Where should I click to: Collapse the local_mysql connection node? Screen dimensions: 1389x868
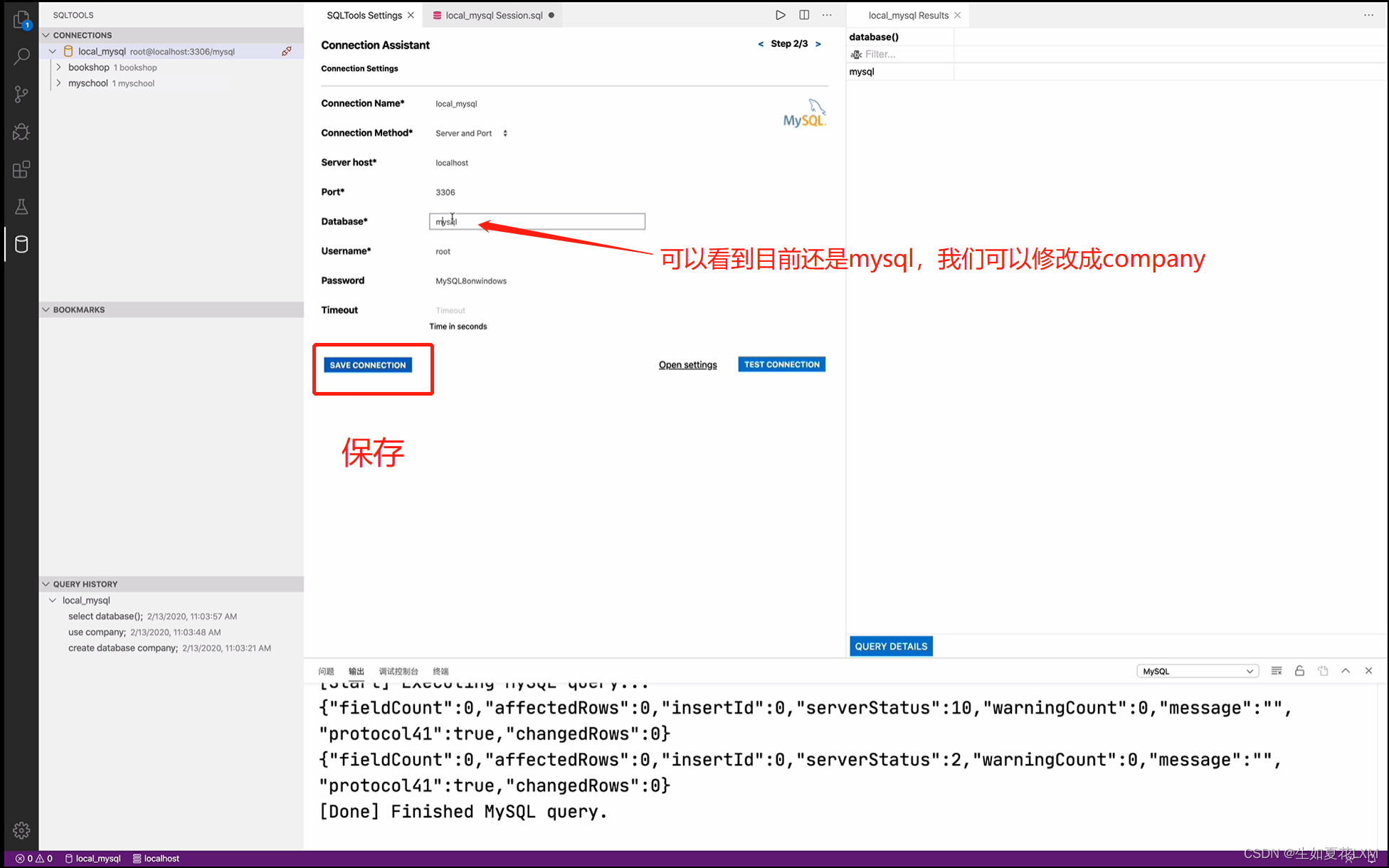[x=53, y=51]
